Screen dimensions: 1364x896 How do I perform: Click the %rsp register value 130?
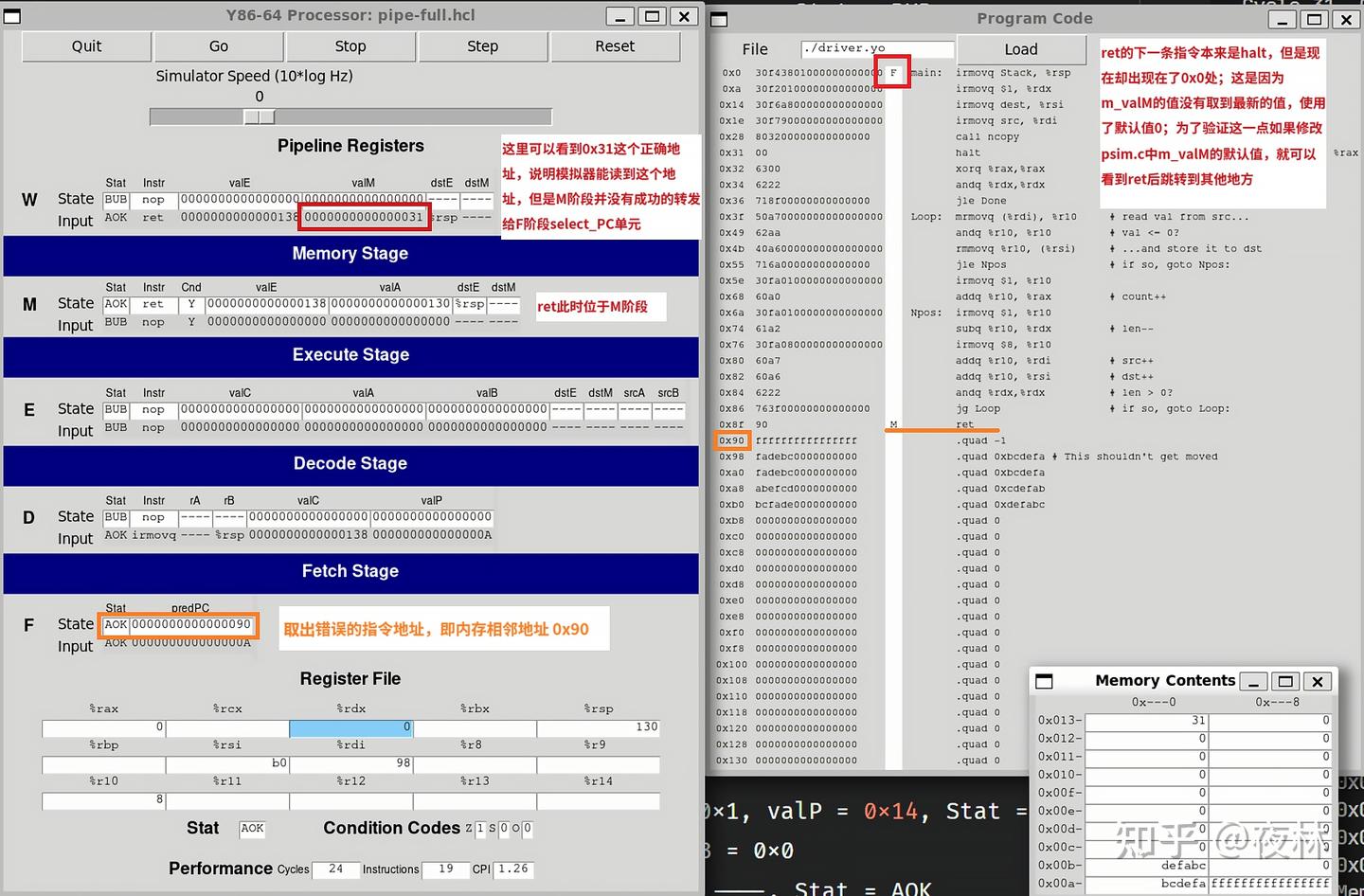(598, 727)
